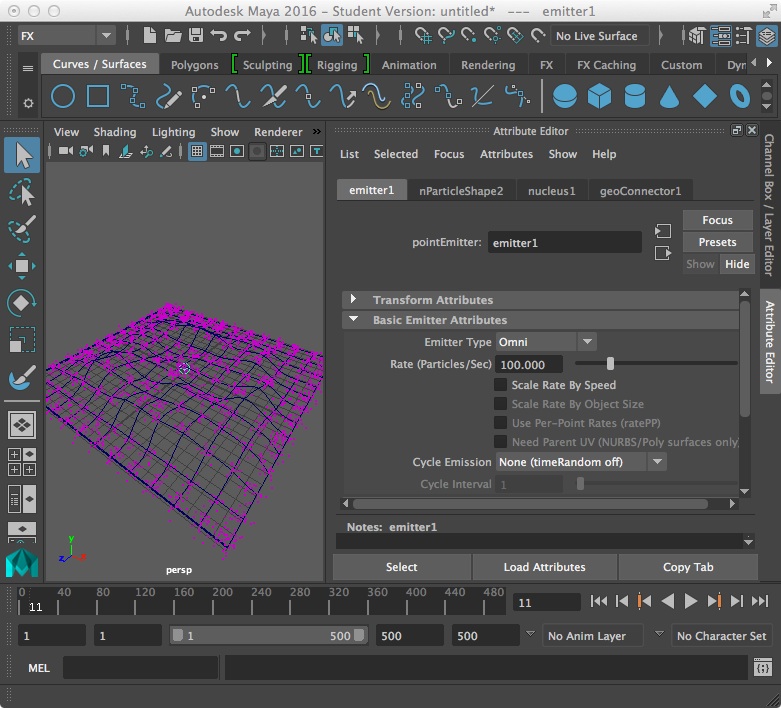Viewport: 781px width, 708px height.
Task: Open the Emitter Type dropdown
Action: click(546, 342)
